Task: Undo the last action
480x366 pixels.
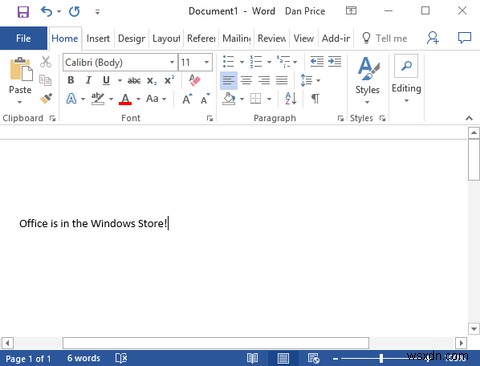Action: point(46,12)
